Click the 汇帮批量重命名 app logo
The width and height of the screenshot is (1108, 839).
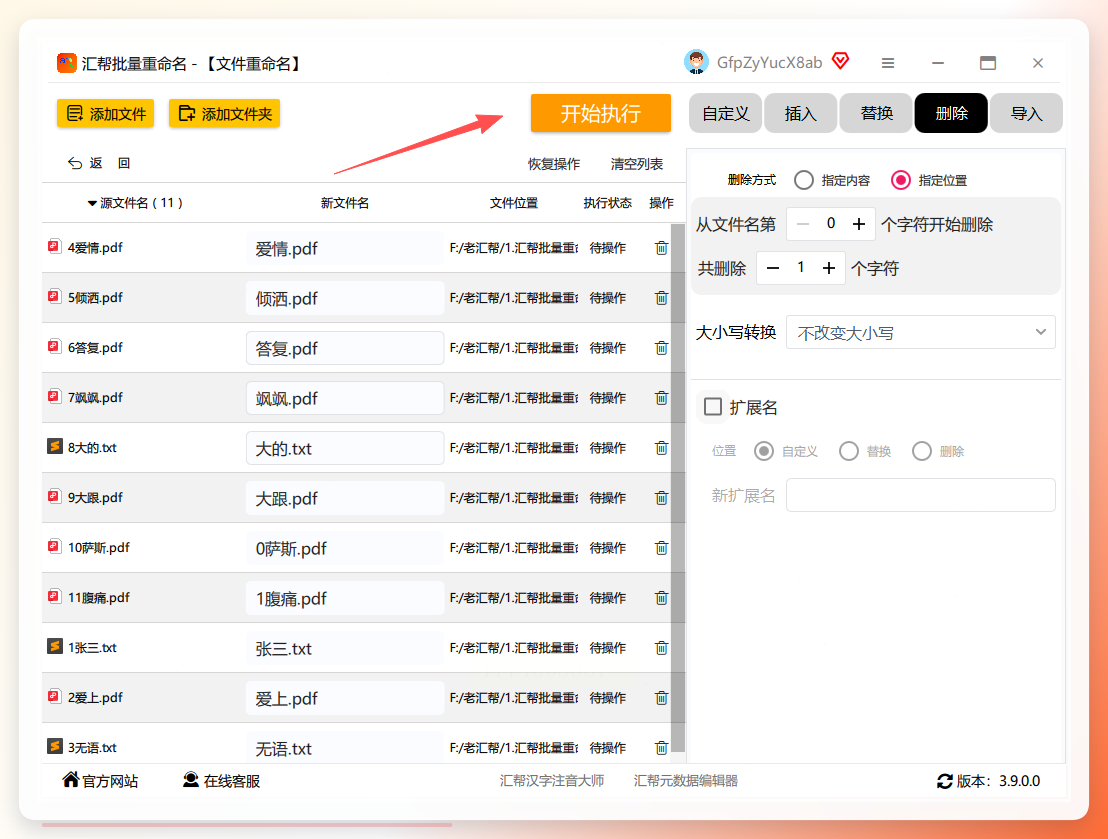click(66, 63)
